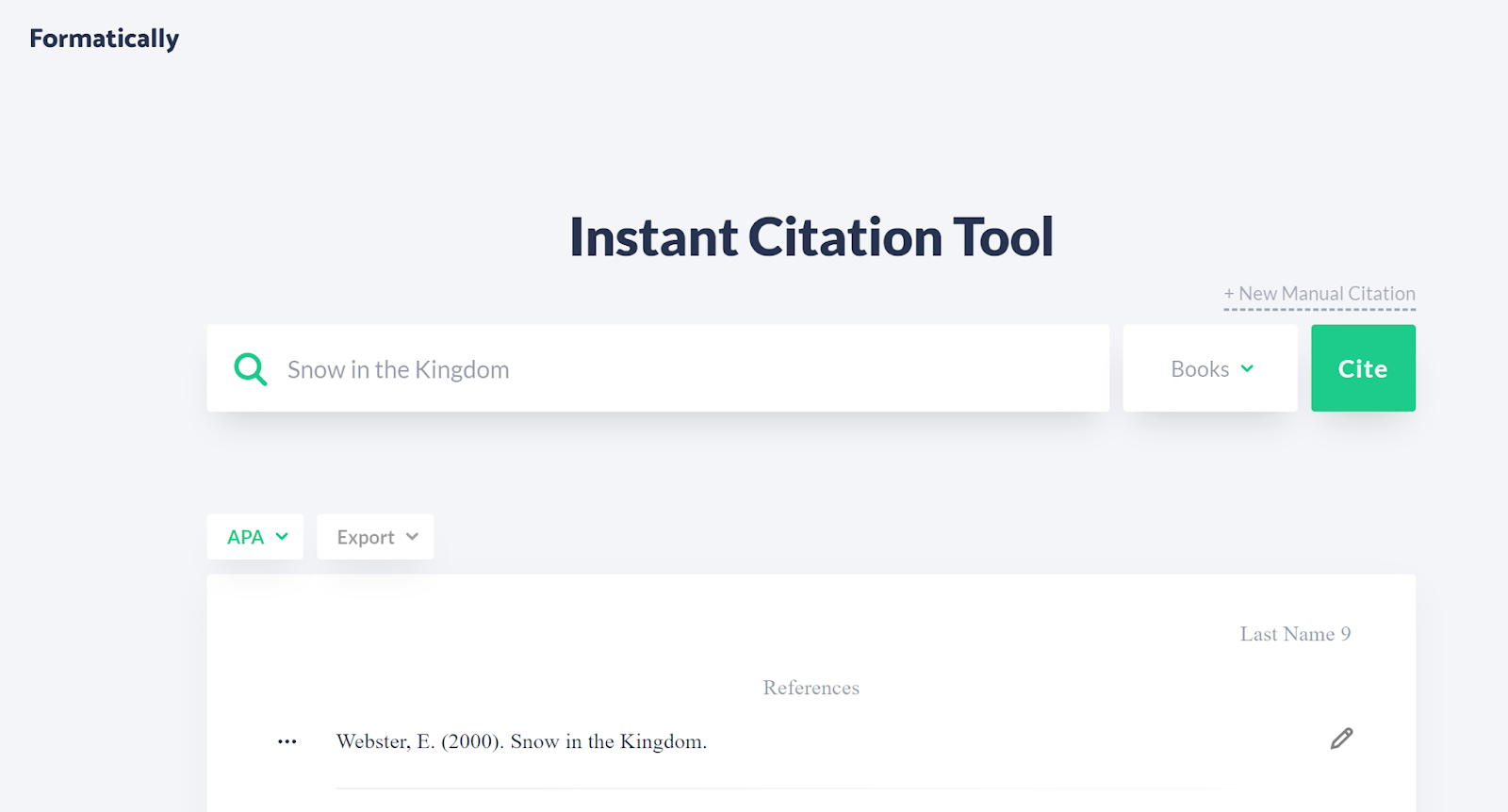Click the chevron arrow next to Books
The image size is (1508, 812).
click(1247, 368)
